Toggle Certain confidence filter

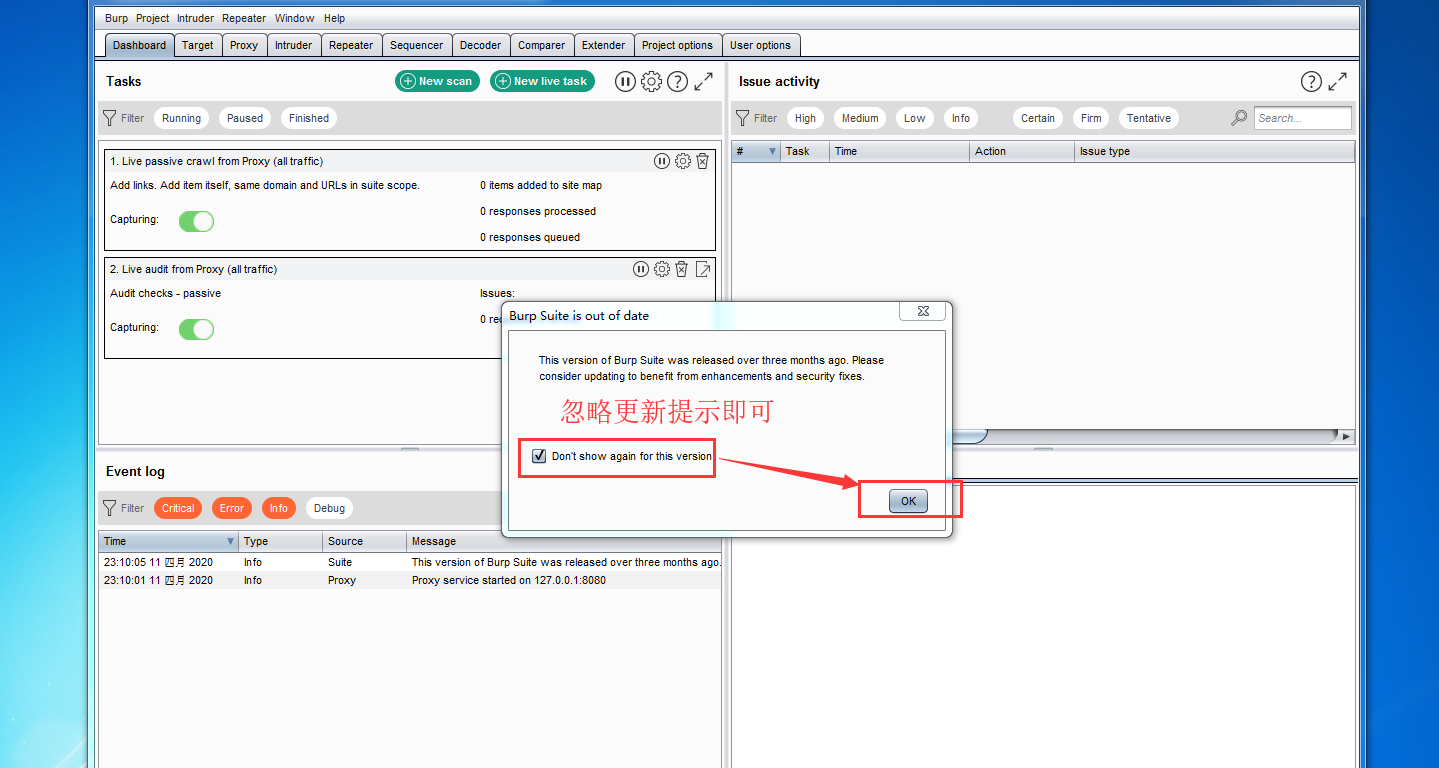tap(1038, 118)
